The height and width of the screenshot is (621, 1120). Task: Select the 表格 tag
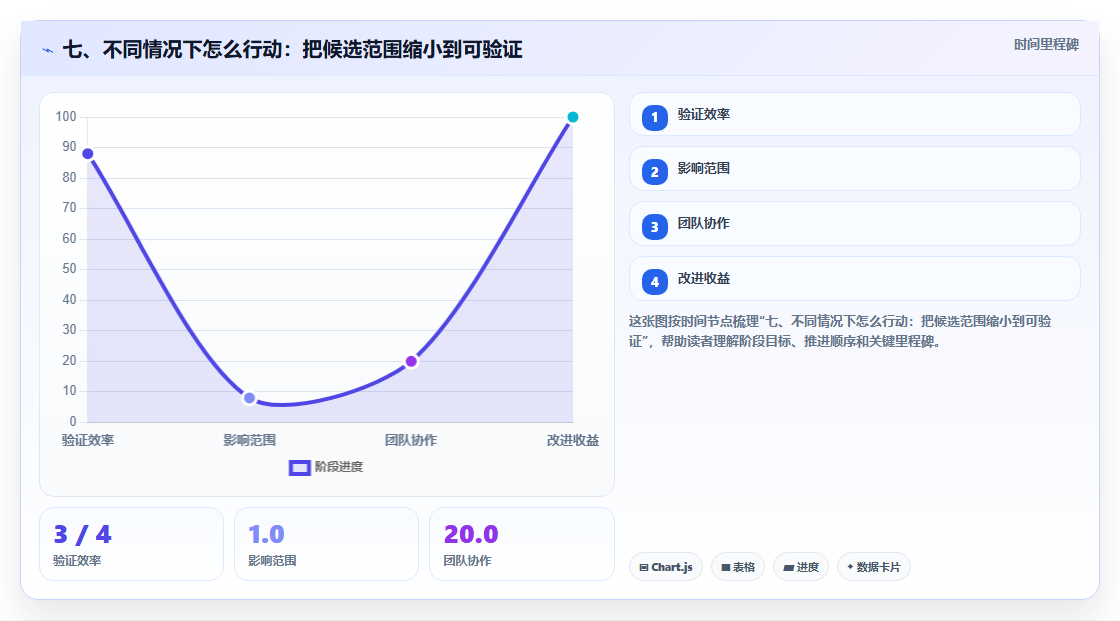coord(738,567)
